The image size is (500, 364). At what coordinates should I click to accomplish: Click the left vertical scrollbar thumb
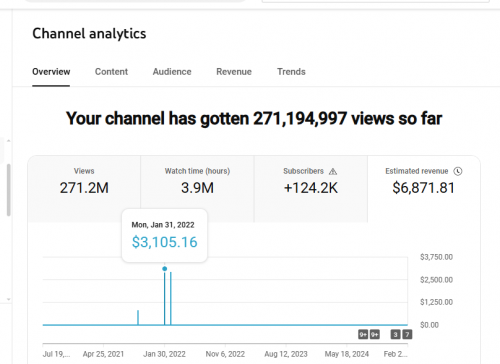click(x=8, y=190)
